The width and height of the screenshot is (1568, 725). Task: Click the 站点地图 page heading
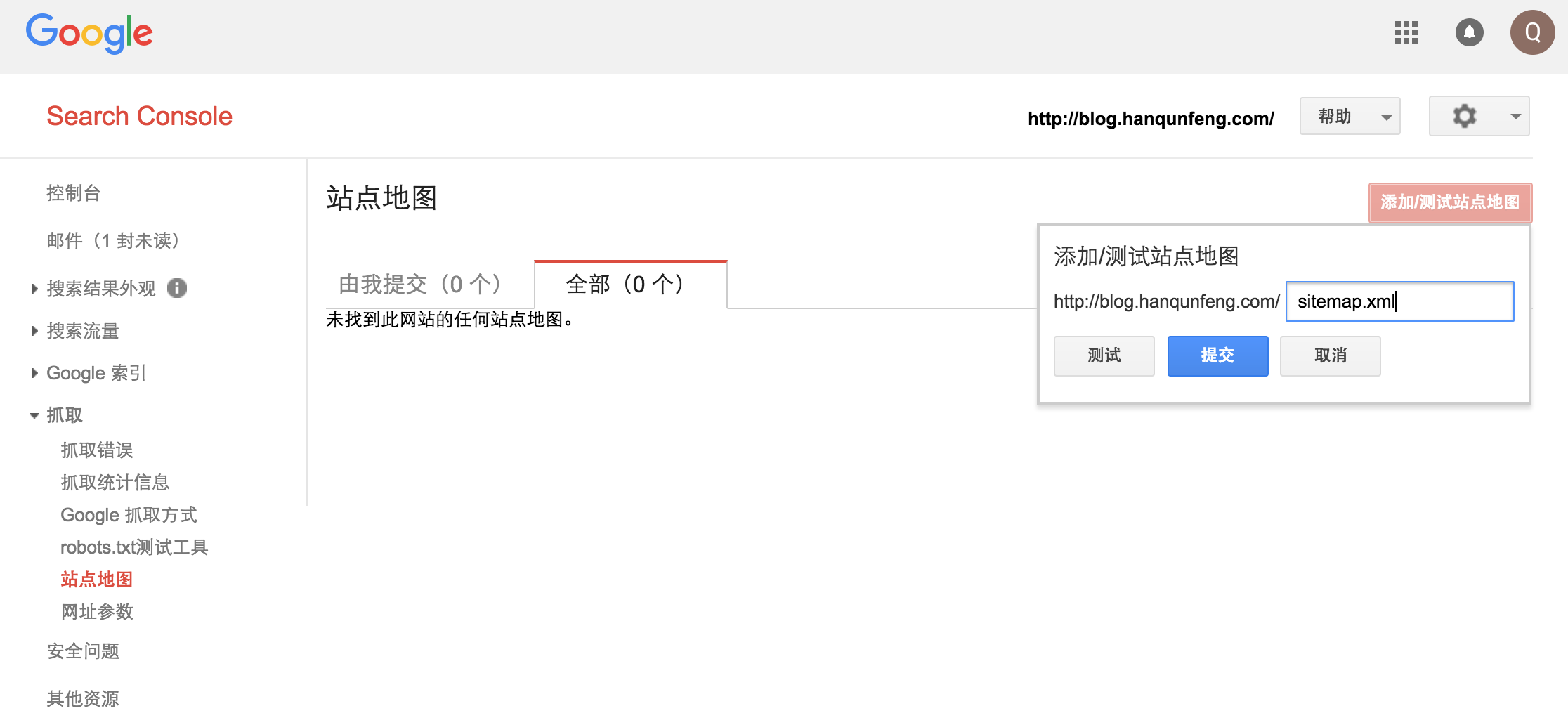point(381,197)
